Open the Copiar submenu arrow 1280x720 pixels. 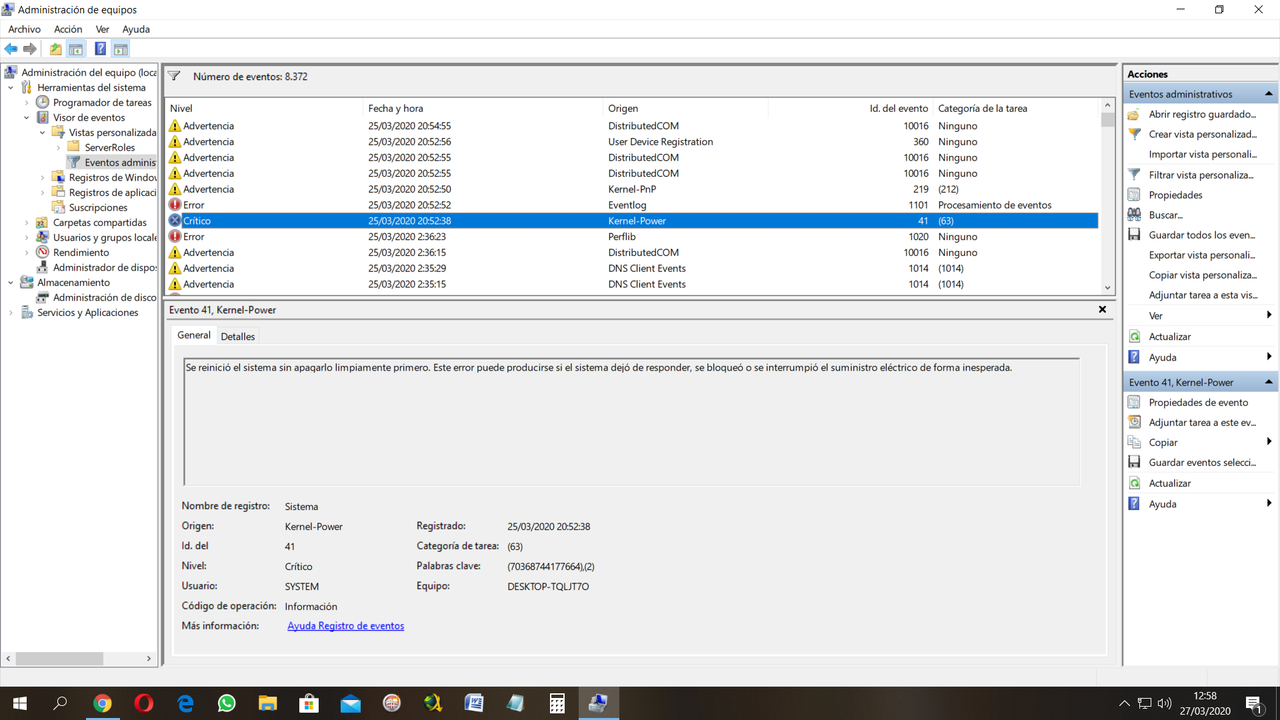tap(1269, 442)
